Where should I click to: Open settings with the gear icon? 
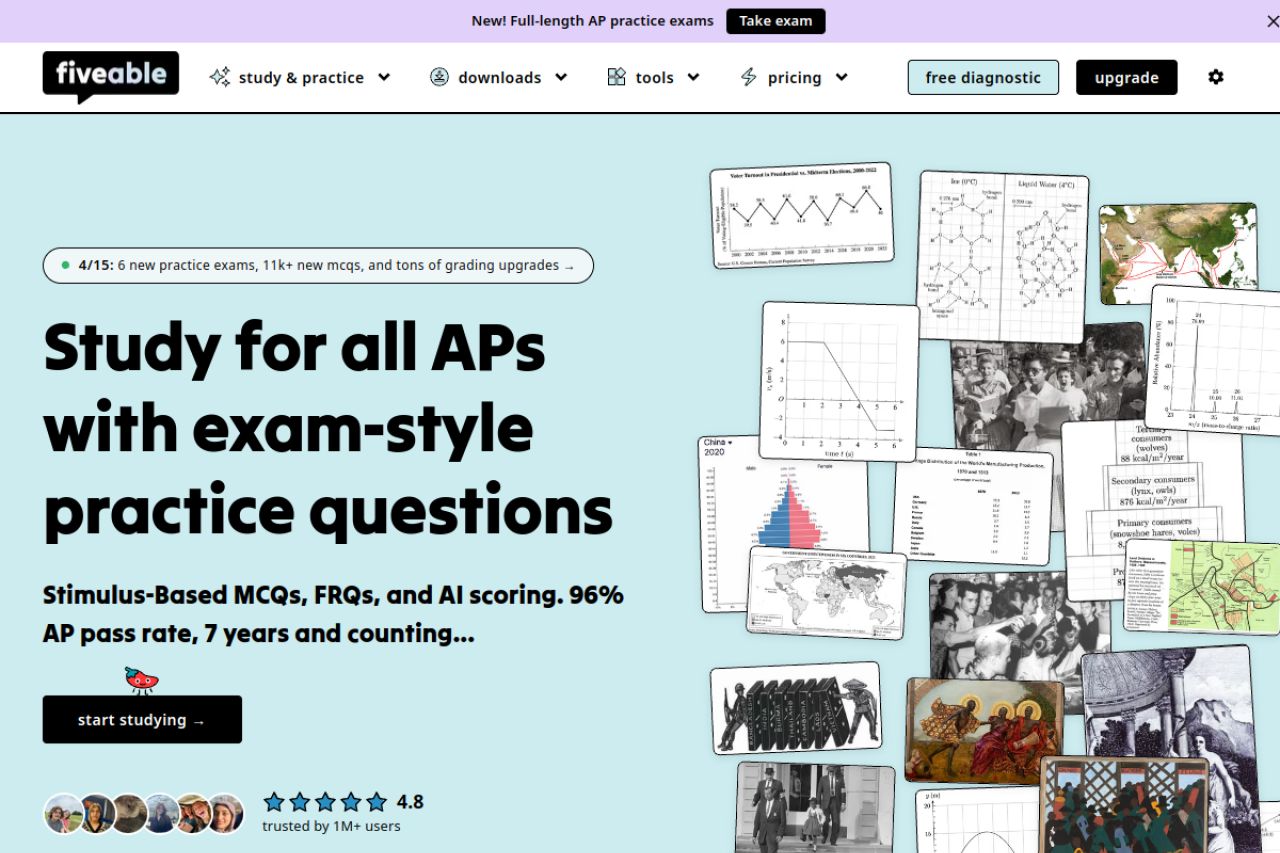click(x=1216, y=77)
